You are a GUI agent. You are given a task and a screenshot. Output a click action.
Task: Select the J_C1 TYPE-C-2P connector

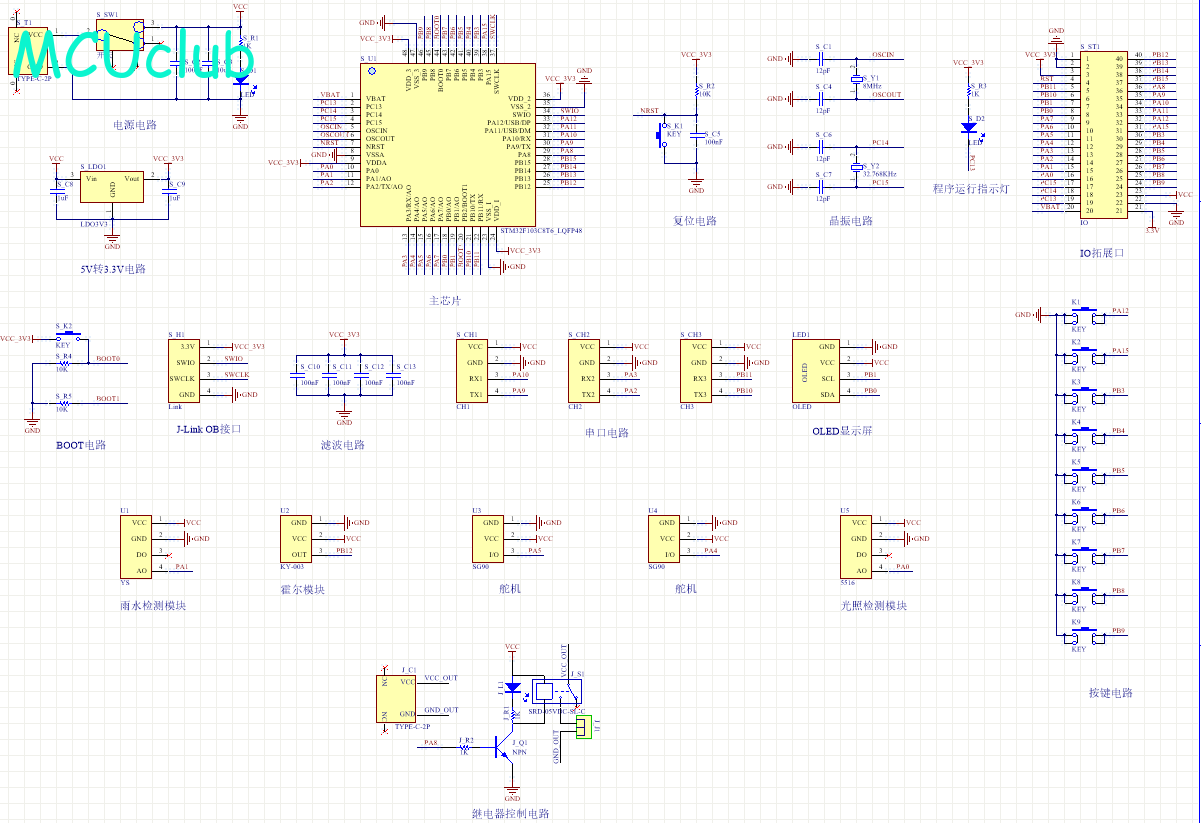[397, 698]
